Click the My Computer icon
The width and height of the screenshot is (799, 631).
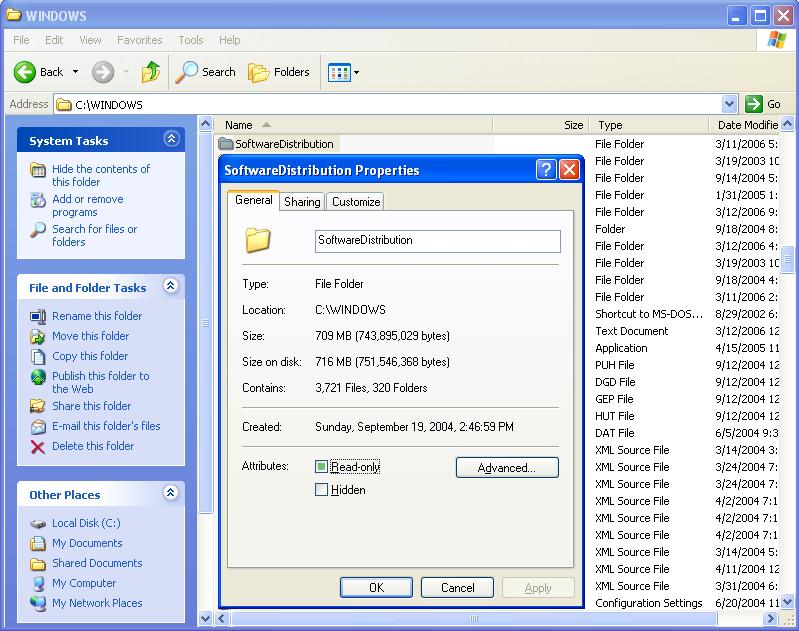[x=38, y=583]
